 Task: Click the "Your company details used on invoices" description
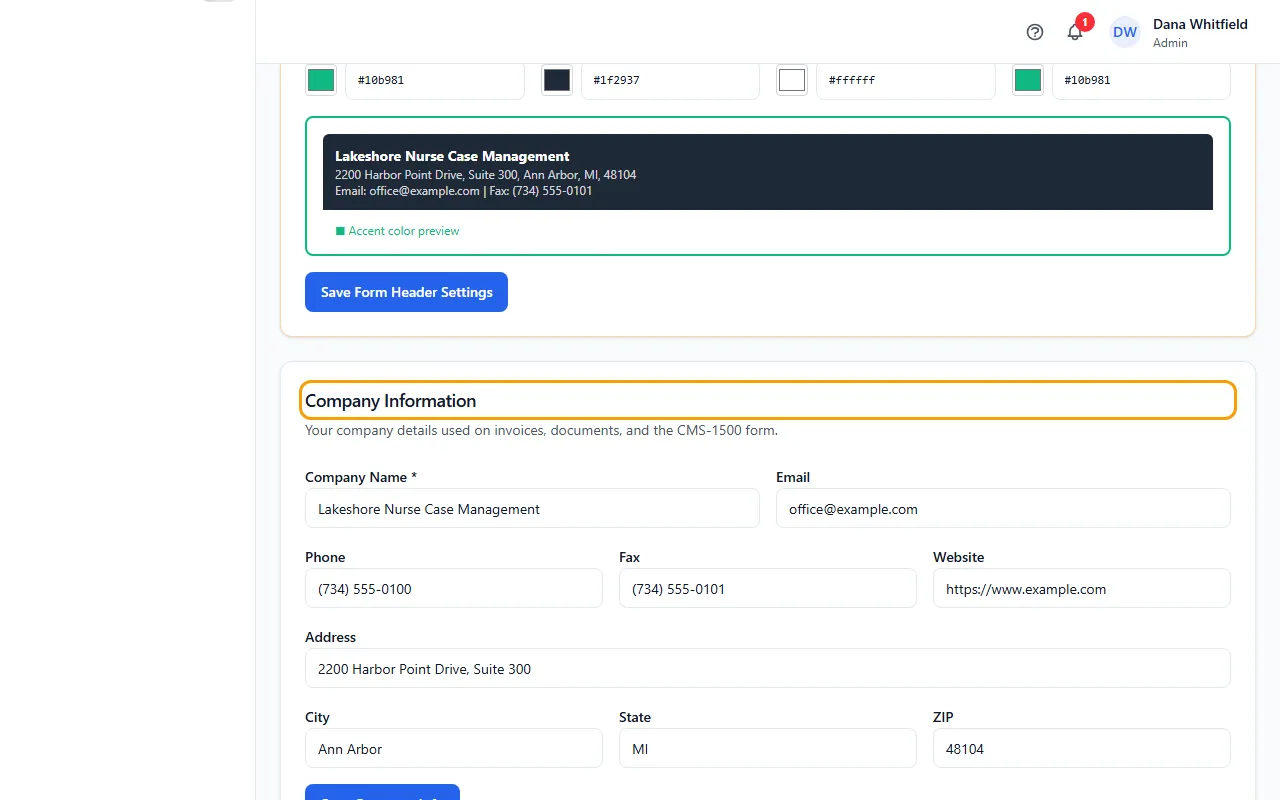click(541, 431)
